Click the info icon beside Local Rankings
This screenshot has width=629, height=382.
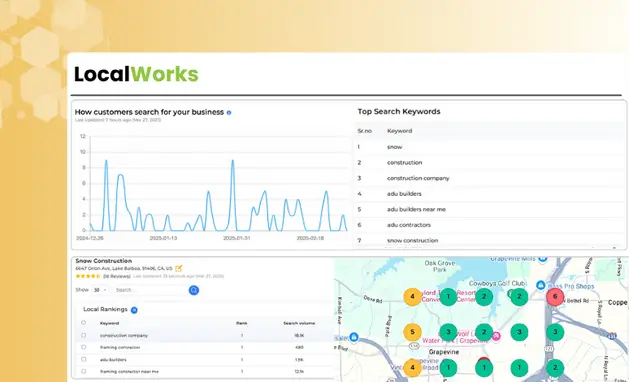(x=134, y=310)
